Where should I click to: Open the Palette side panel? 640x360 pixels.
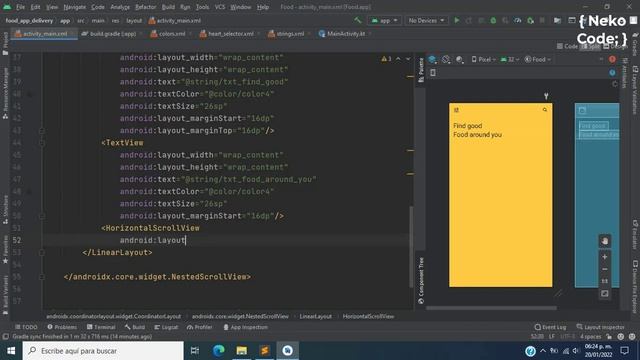[x=421, y=70]
